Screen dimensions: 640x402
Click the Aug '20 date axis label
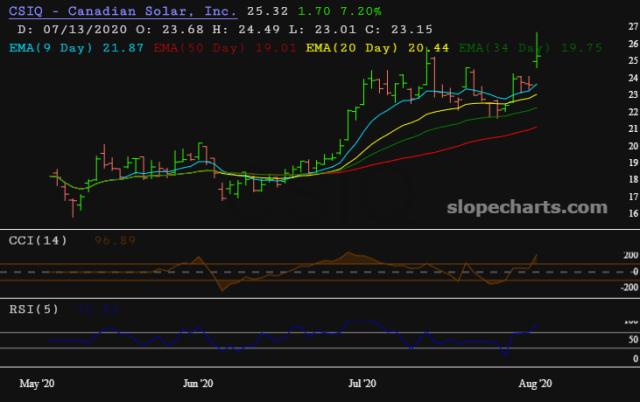(x=536, y=383)
